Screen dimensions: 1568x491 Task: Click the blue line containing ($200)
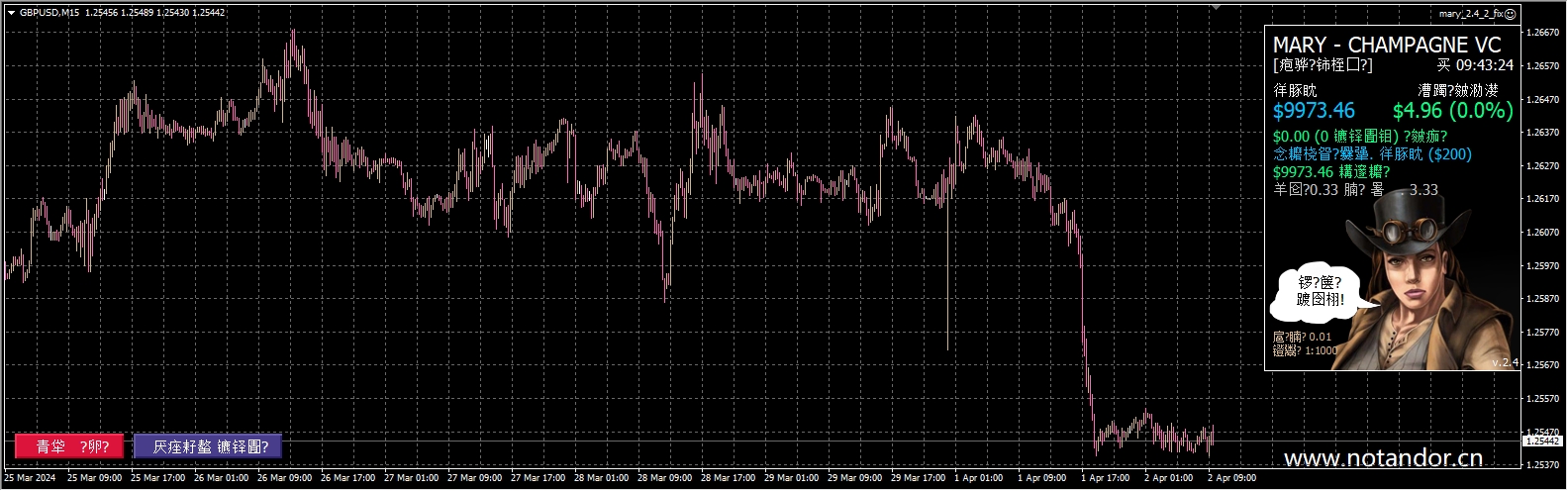click(x=1372, y=154)
